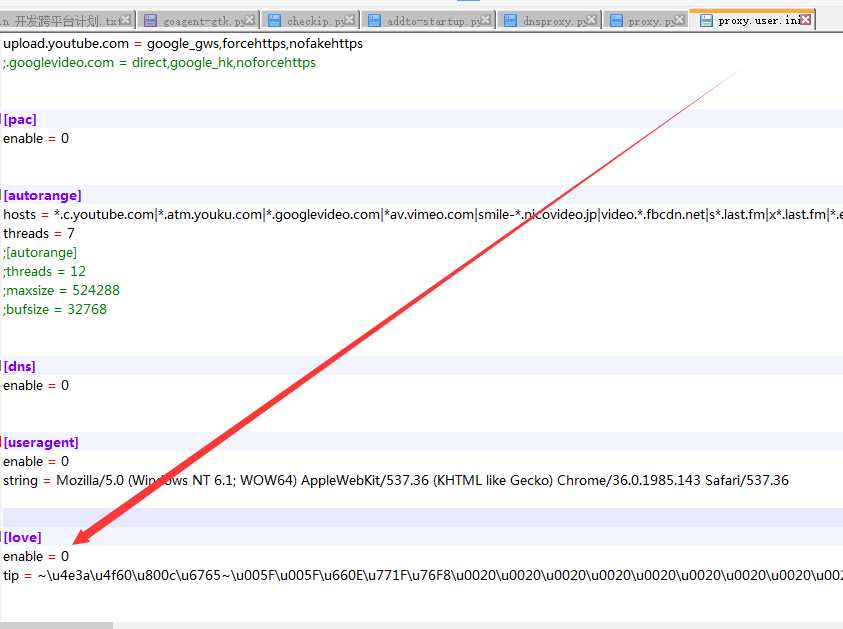Click the [love] section header
The width and height of the screenshot is (843, 629).
23,537
